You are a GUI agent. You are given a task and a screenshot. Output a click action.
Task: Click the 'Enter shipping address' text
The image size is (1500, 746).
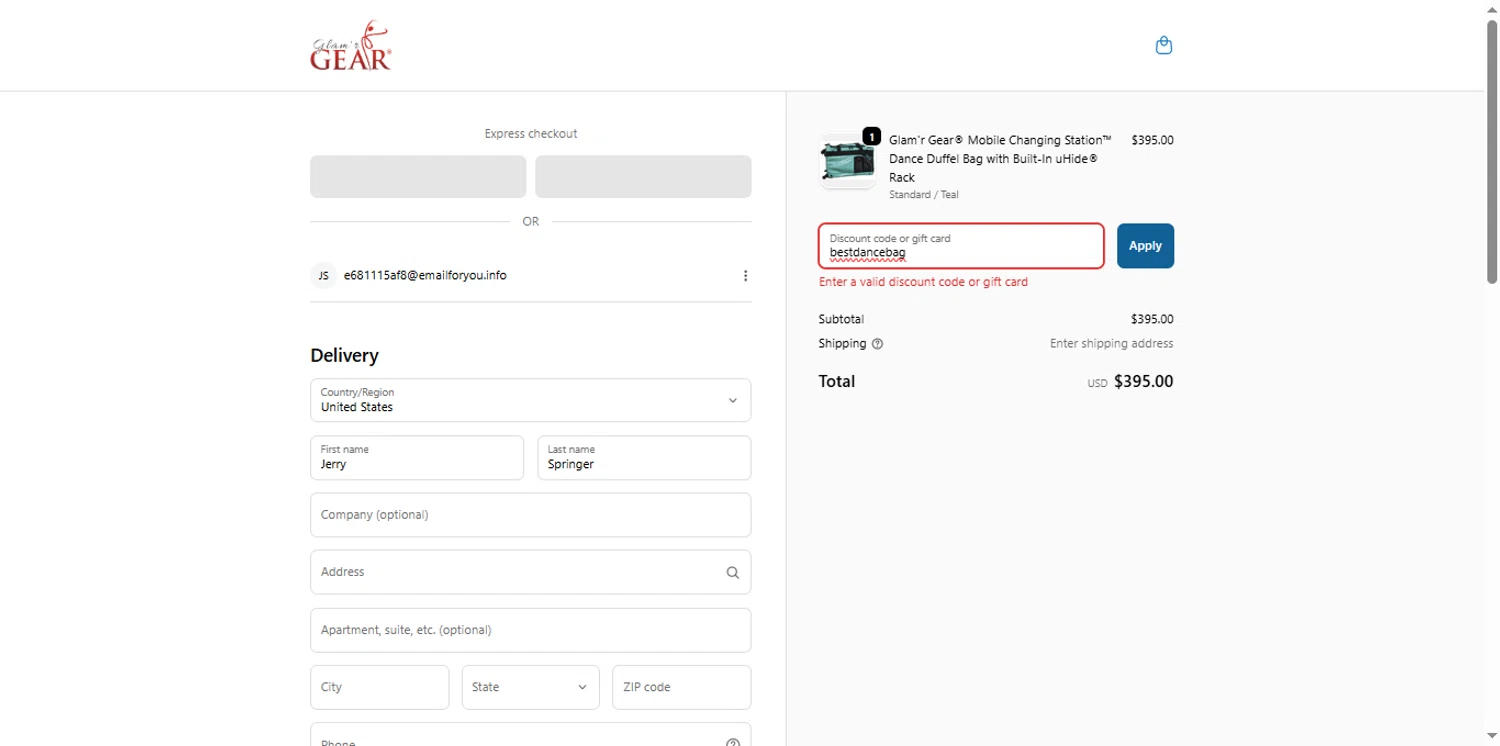1111,344
